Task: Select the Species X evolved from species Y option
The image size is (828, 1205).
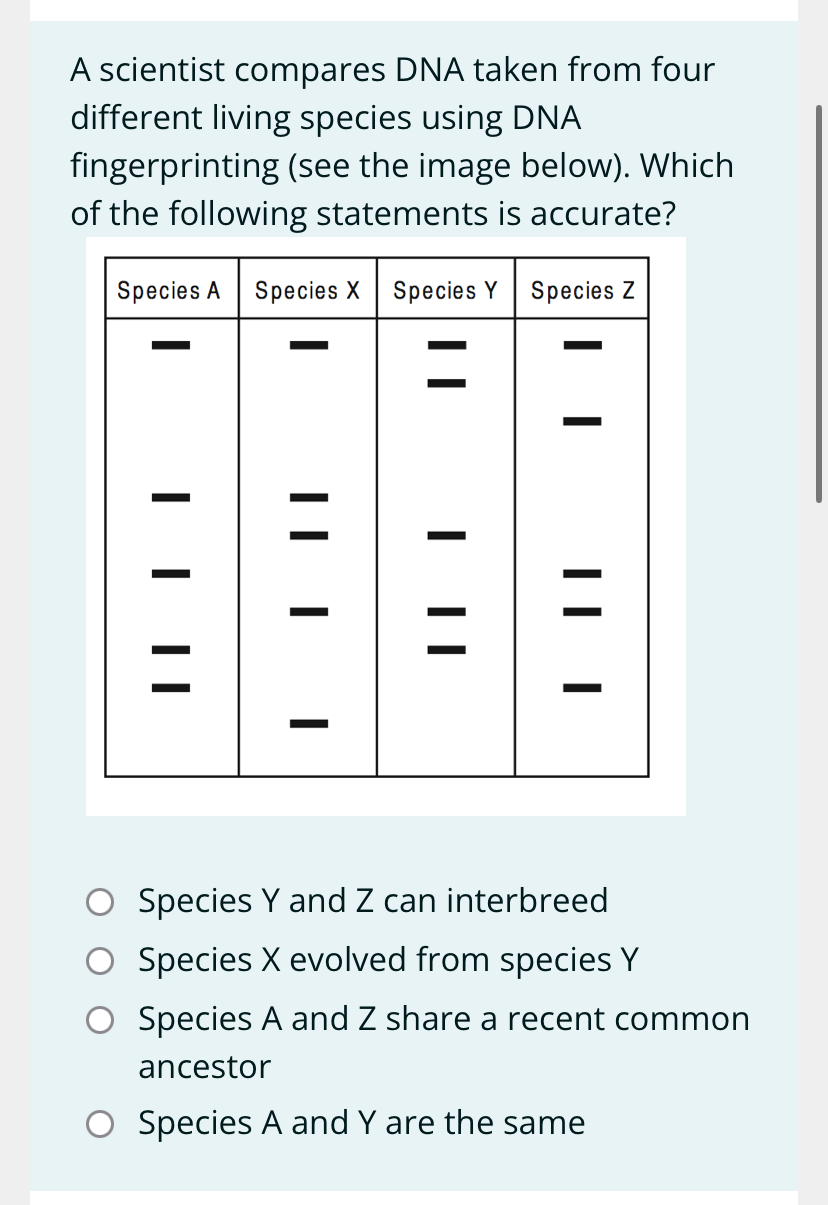Action: (100, 961)
